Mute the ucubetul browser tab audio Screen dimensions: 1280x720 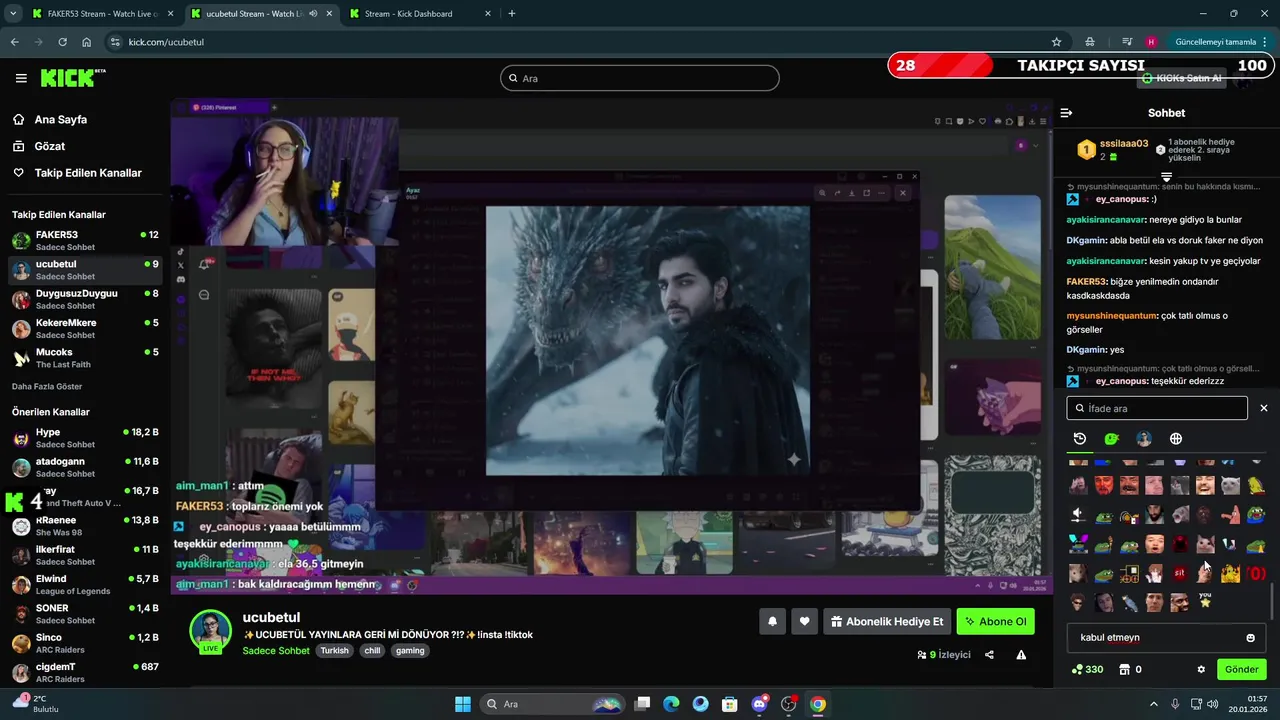313,14
